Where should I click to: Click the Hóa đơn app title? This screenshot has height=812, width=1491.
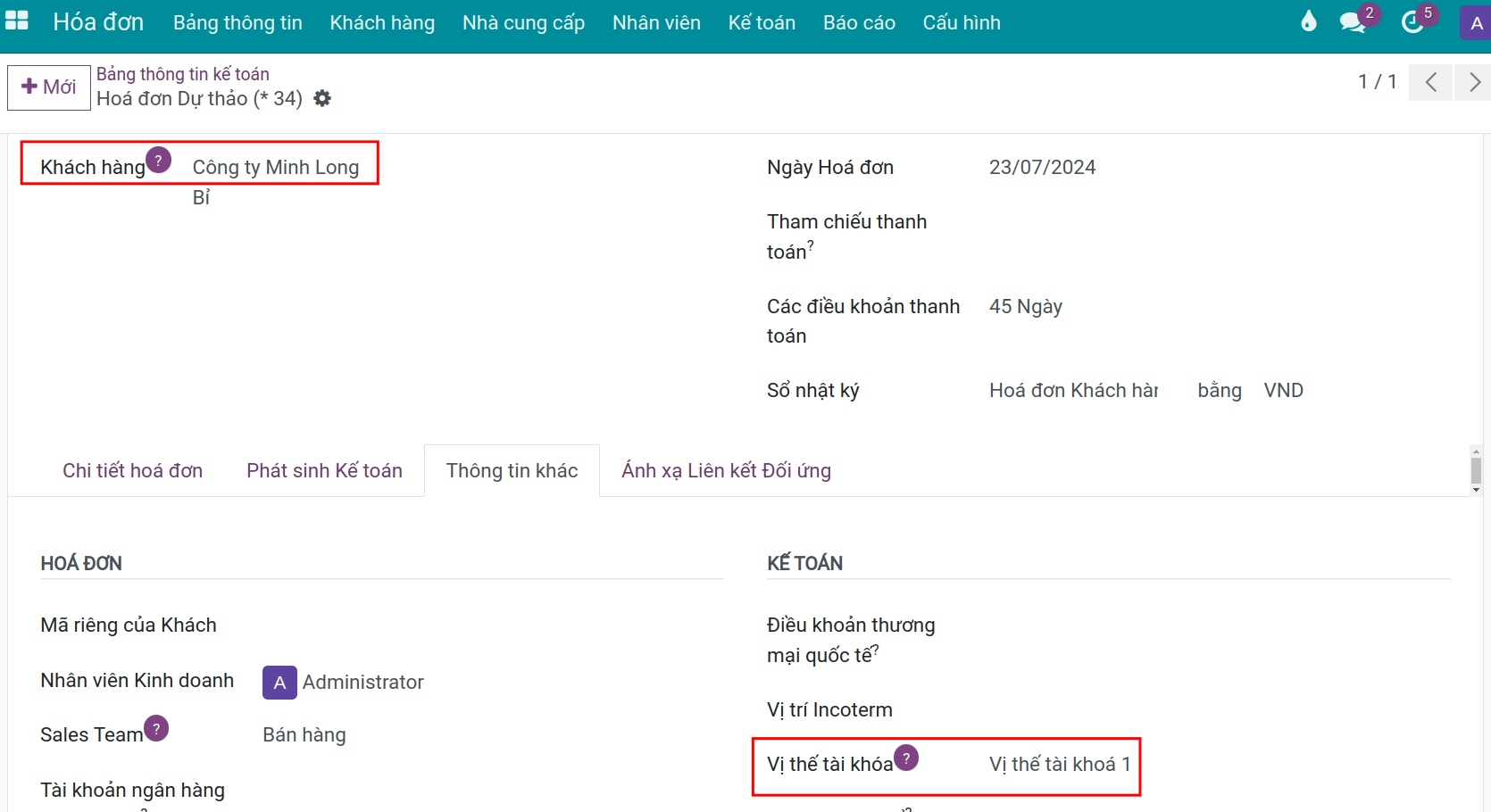pyautogui.click(x=98, y=21)
